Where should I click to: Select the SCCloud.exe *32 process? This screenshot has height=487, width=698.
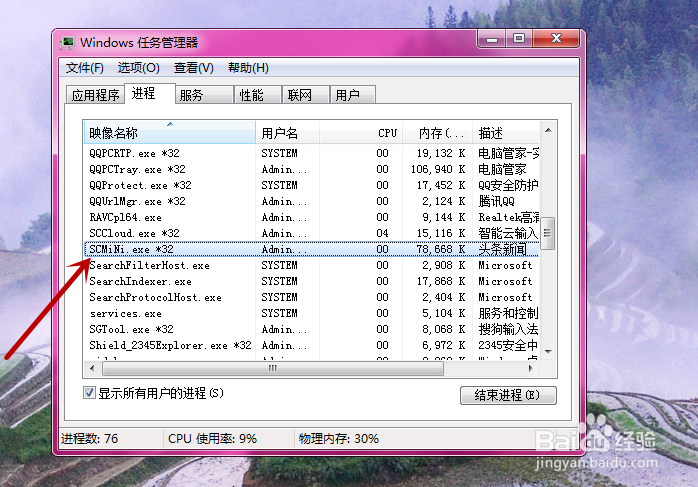[x=312, y=233]
